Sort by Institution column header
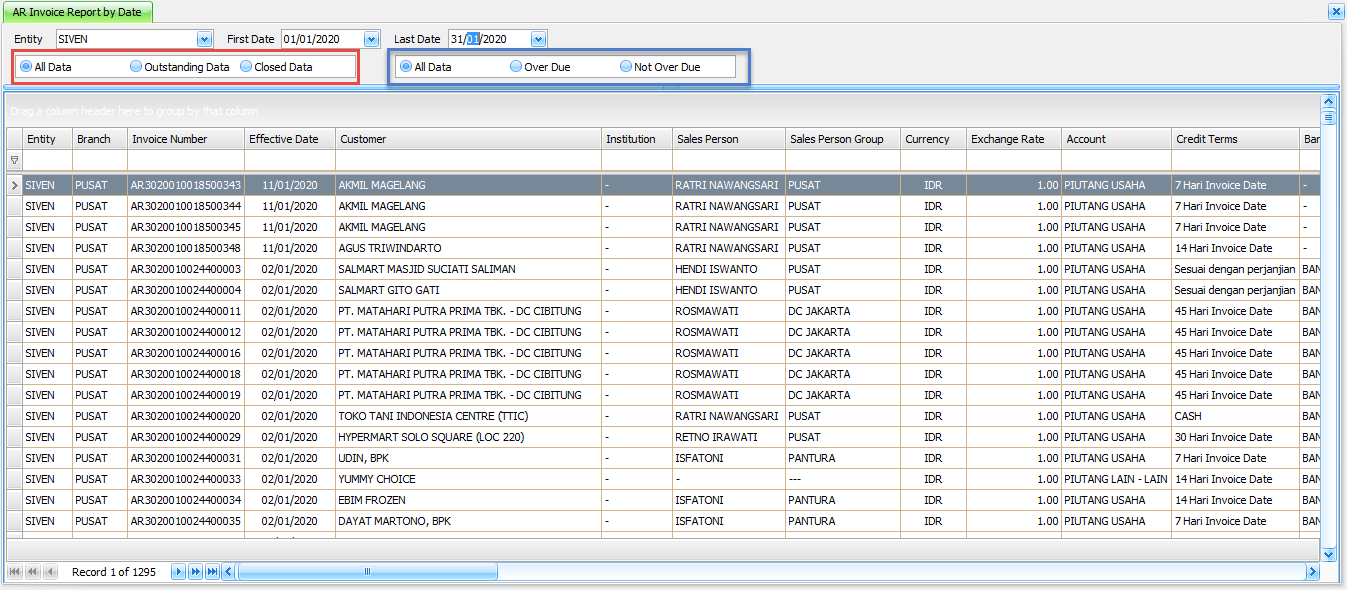Image resolution: width=1347 pixels, height=590 pixels. 636,139
